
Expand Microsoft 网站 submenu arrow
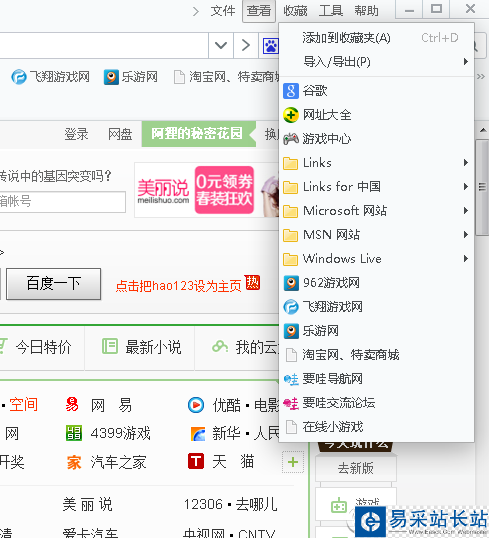click(x=466, y=211)
